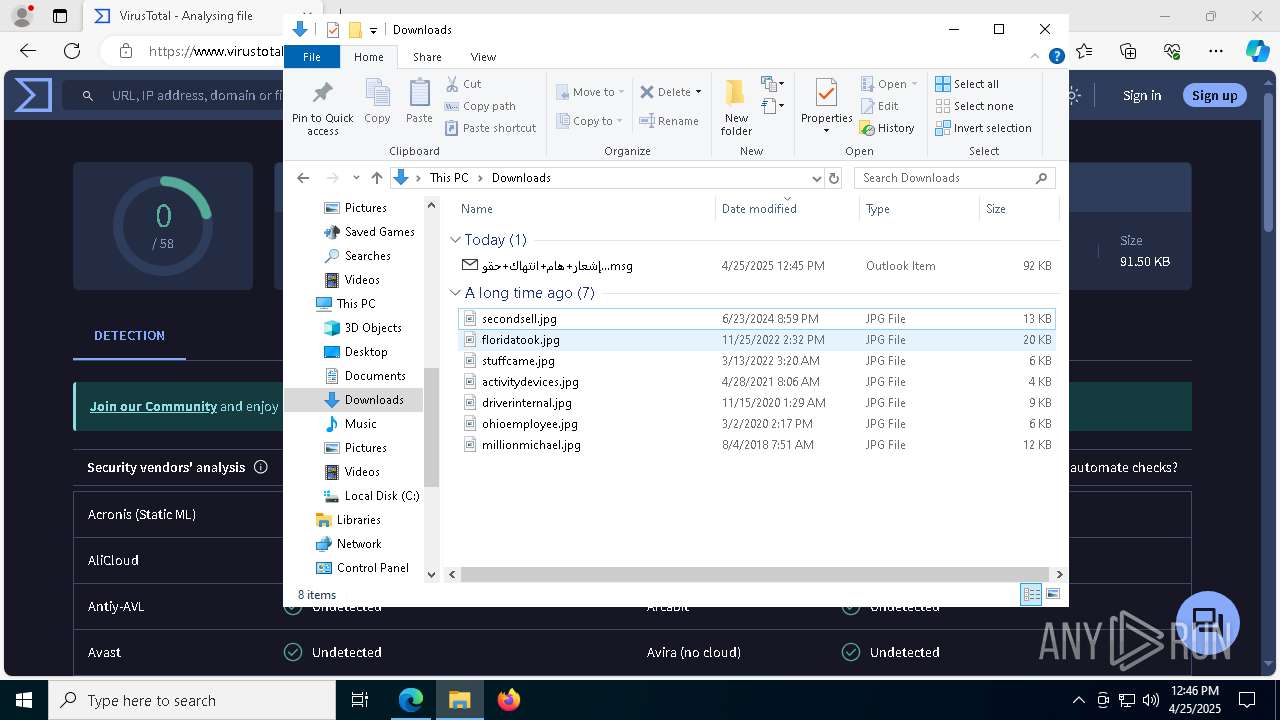Collapse the A long time ago group
Screen dimensions: 1280x720
(x=455, y=293)
